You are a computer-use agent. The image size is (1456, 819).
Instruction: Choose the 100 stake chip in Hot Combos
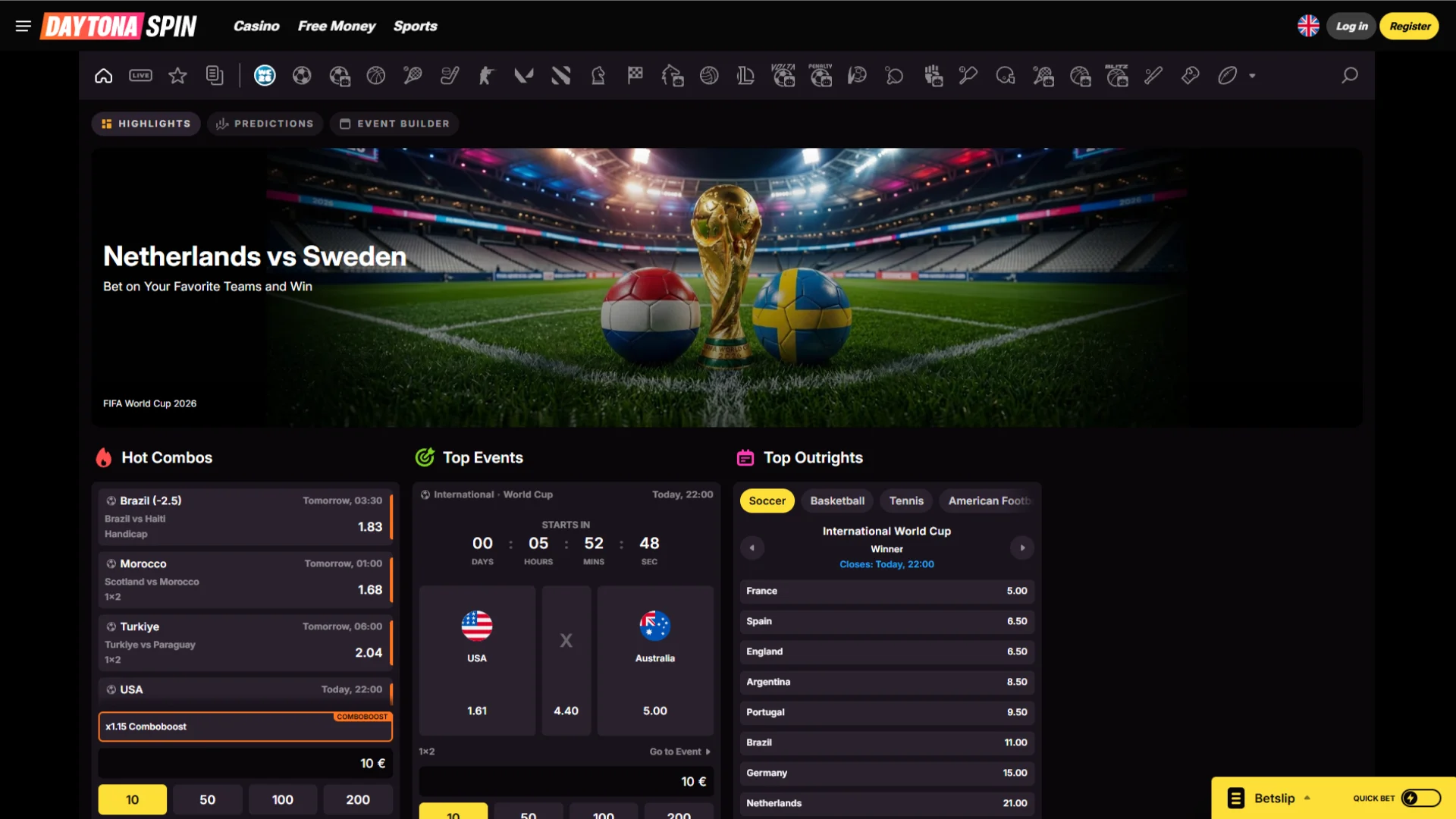(x=283, y=799)
